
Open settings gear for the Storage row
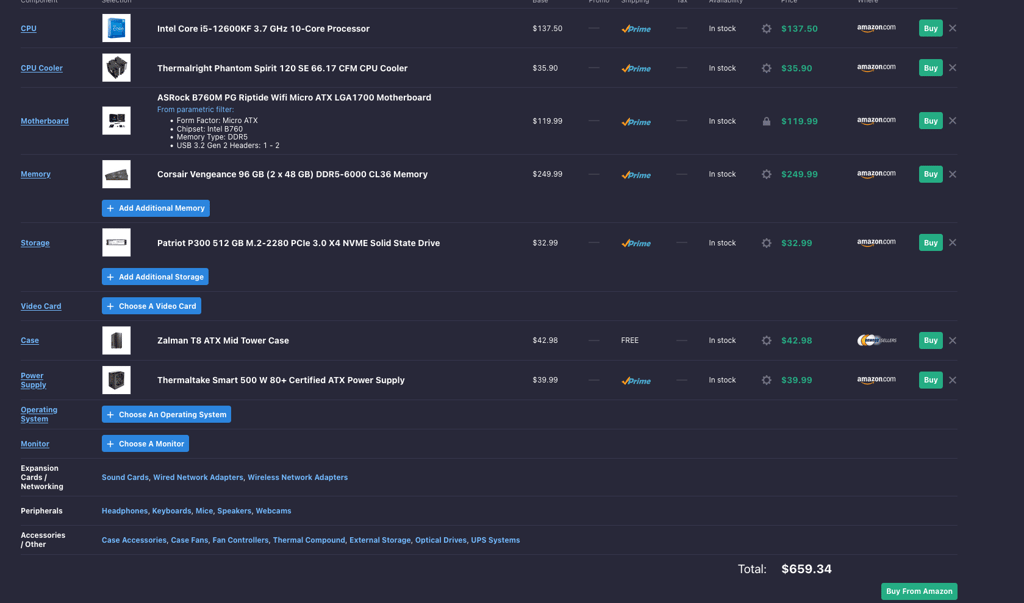click(766, 243)
